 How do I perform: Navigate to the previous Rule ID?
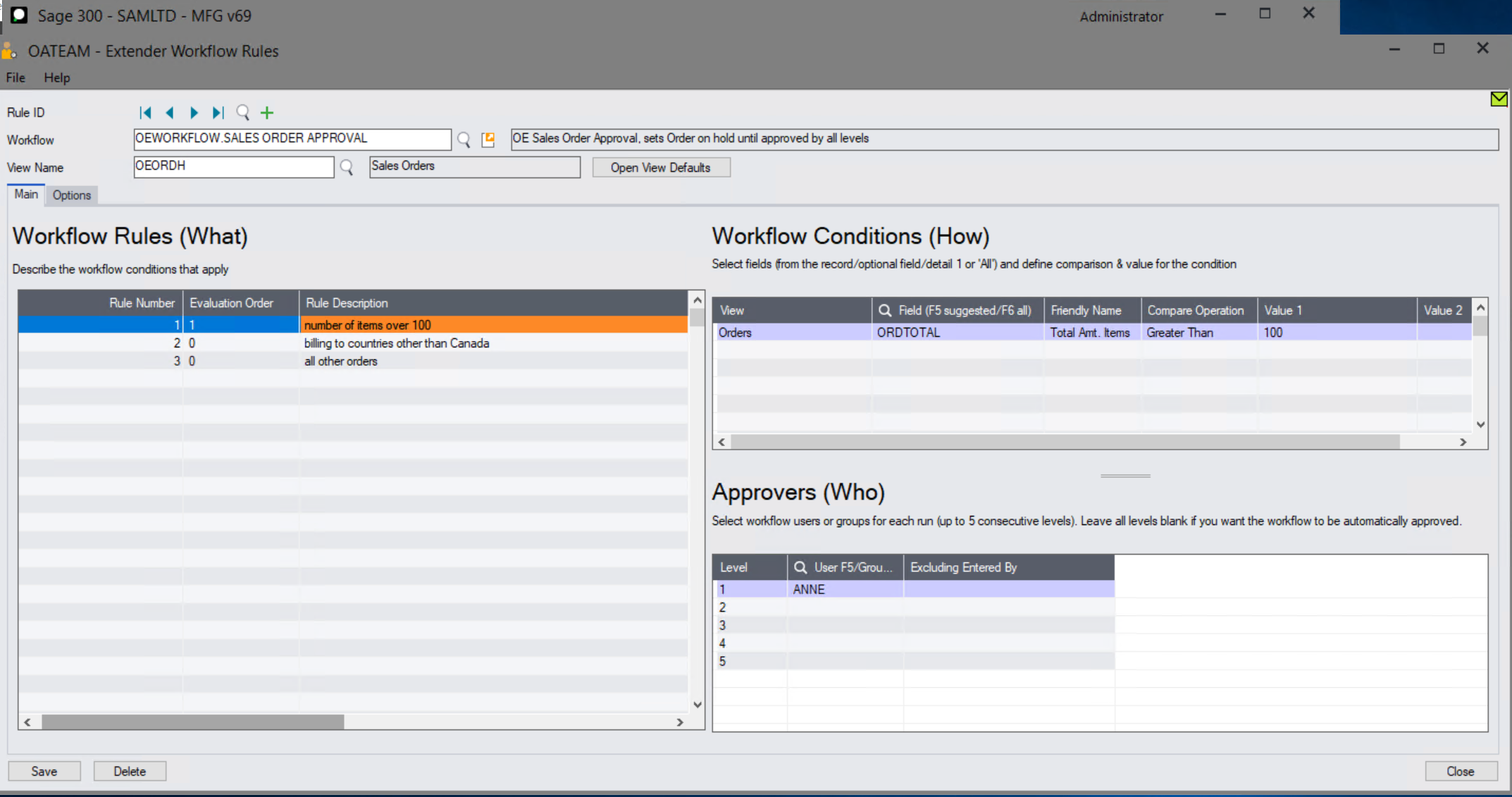[x=170, y=113]
